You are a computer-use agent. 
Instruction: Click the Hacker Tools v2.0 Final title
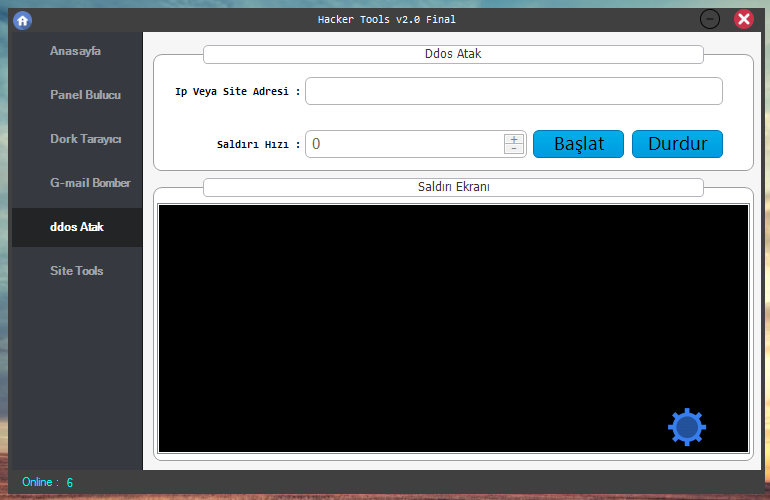(x=386, y=20)
